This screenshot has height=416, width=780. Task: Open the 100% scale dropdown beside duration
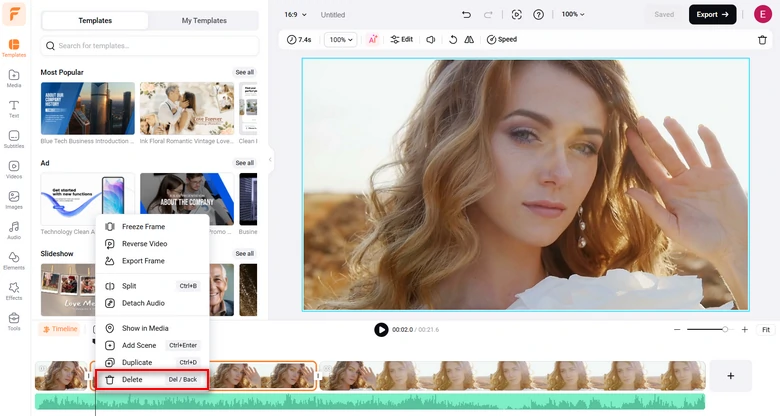(x=341, y=39)
